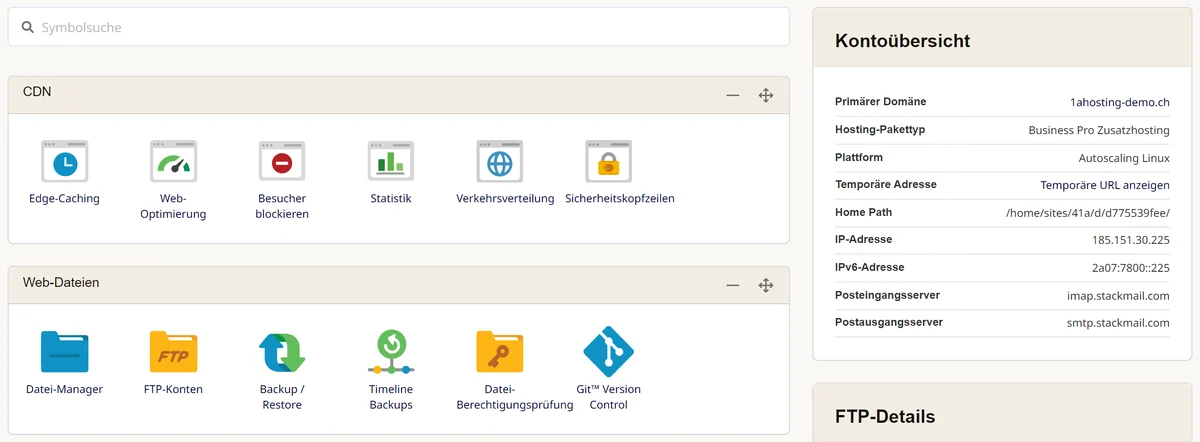The width and height of the screenshot is (1200, 442).
Task: Select the IPv6 address 2a07:7800::225
Action: tap(1130, 268)
